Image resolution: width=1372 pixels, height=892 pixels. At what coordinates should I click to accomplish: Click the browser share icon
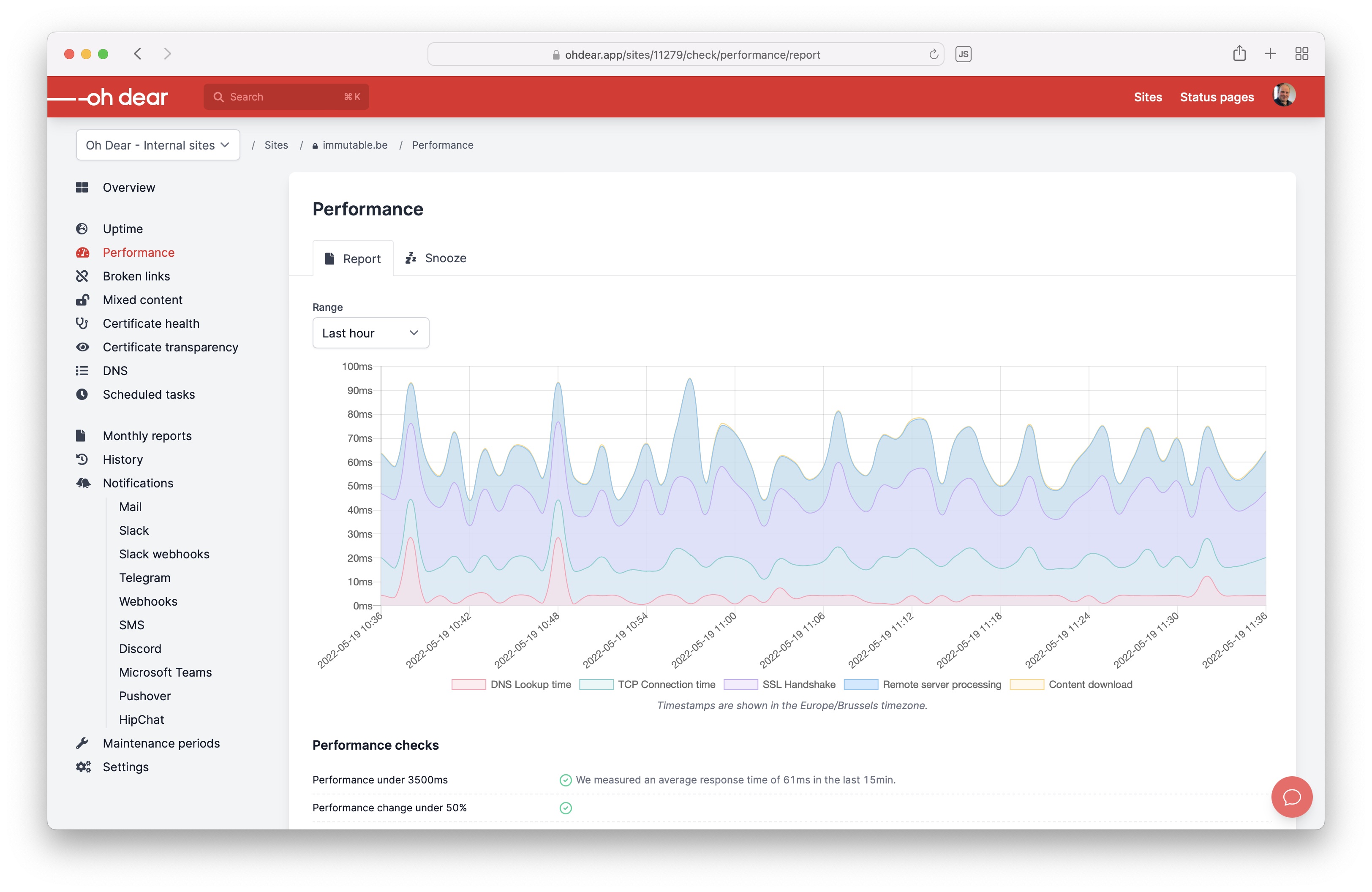[1239, 54]
